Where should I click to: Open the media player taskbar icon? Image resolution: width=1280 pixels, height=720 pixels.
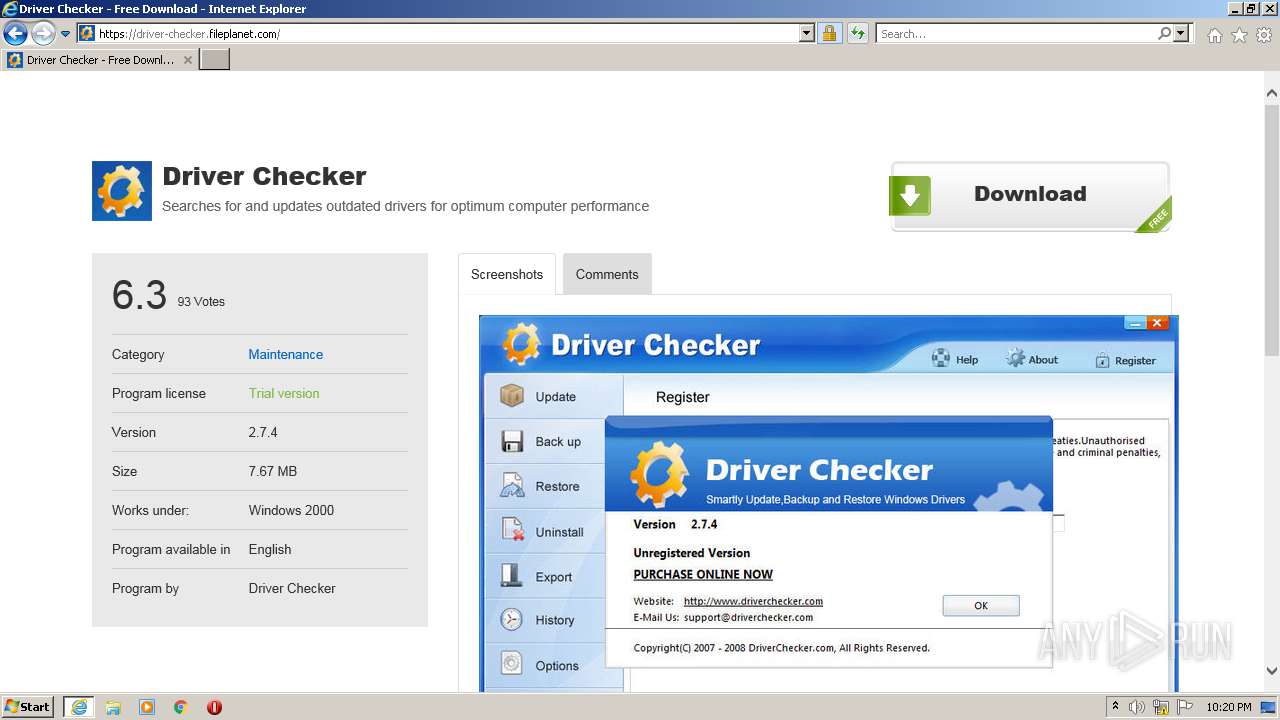pyautogui.click(x=147, y=707)
